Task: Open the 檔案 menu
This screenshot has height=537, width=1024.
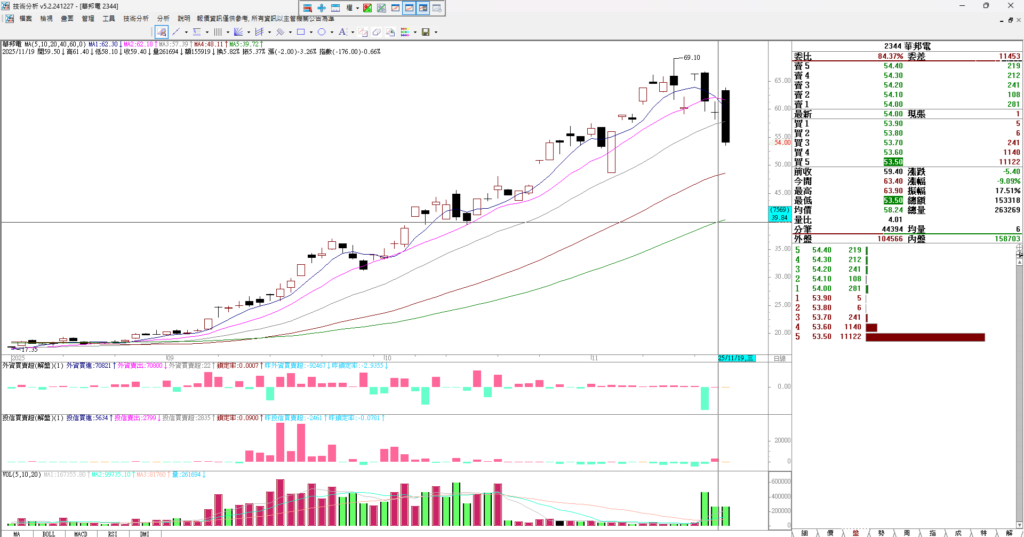Action: click(25, 19)
